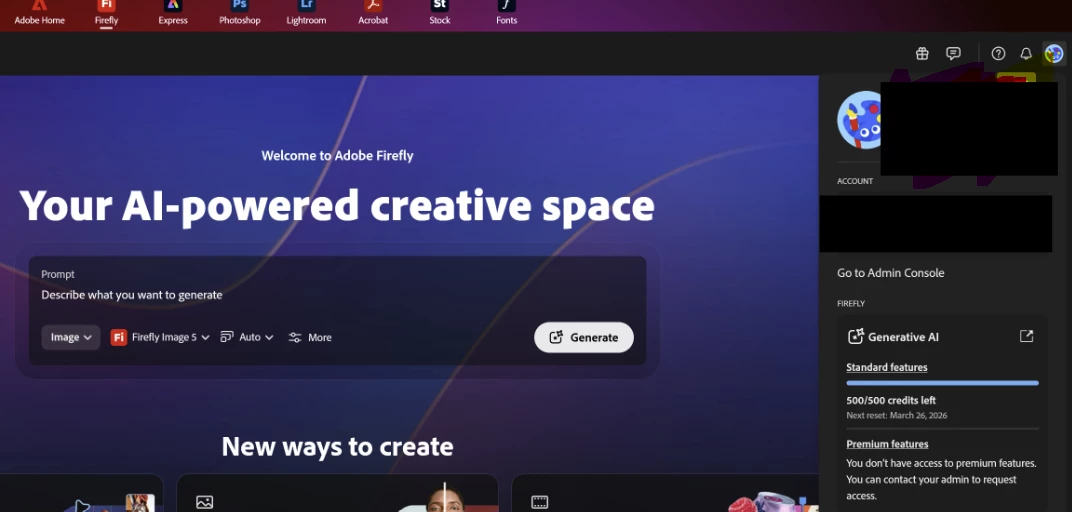Open the feedback chat icon
Image resolution: width=1072 pixels, height=512 pixels.
coord(953,53)
